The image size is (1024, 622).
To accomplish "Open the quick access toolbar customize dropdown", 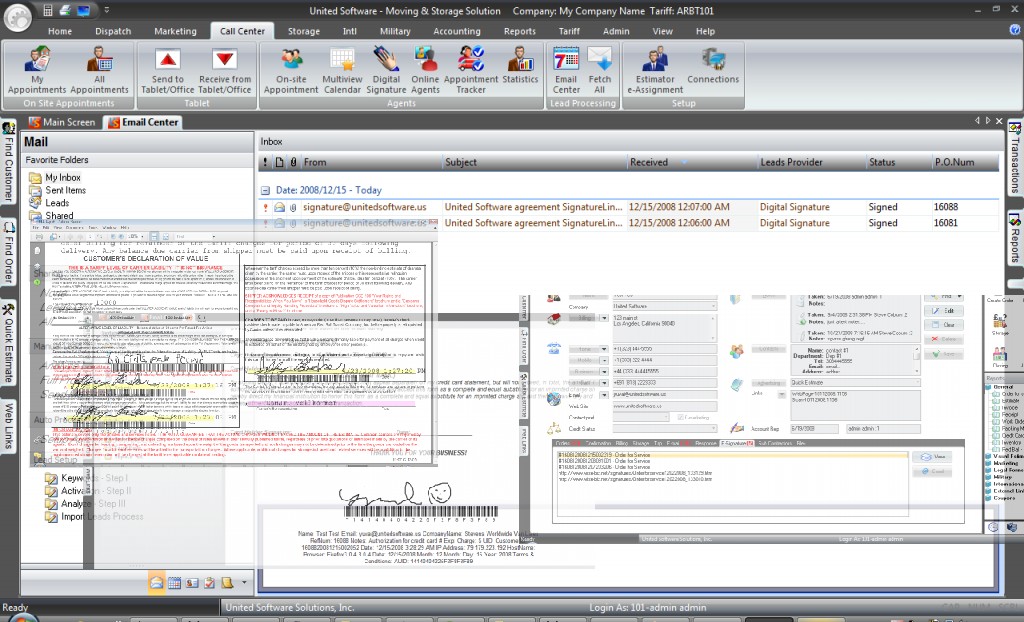I will coord(106,10).
